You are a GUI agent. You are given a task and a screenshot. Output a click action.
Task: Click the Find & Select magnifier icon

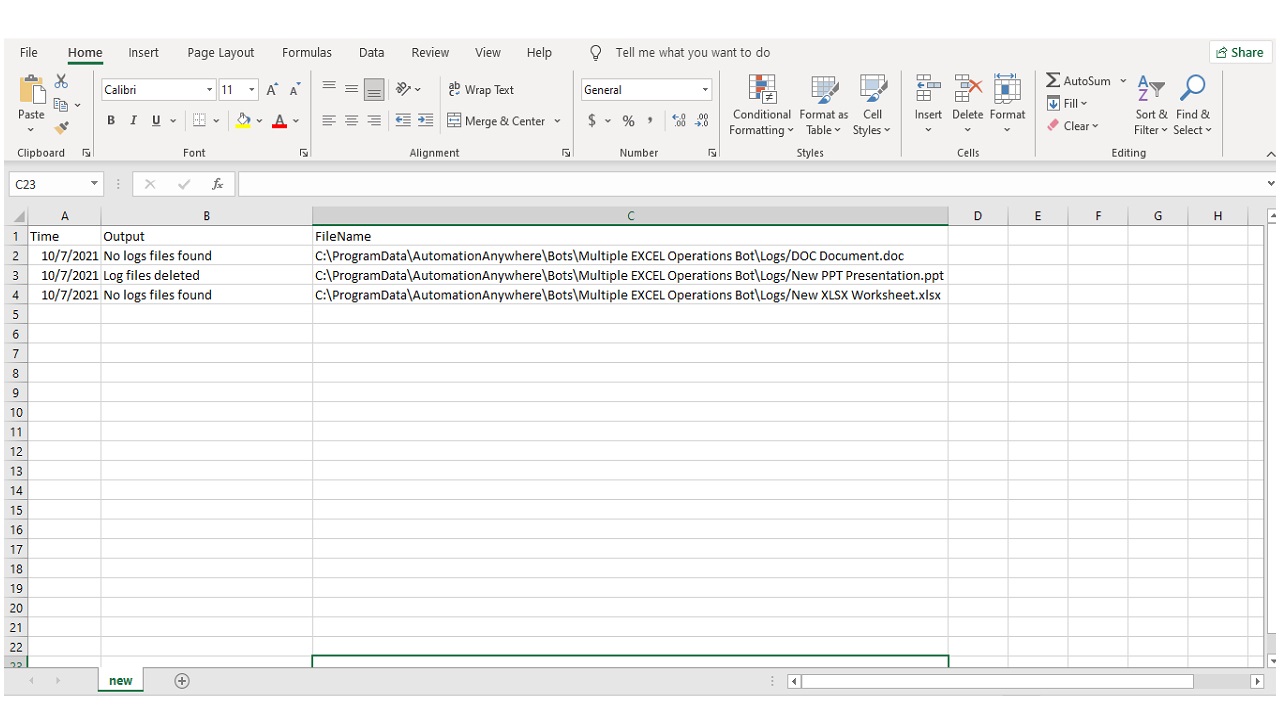pyautogui.click(x=1192, y=90)
